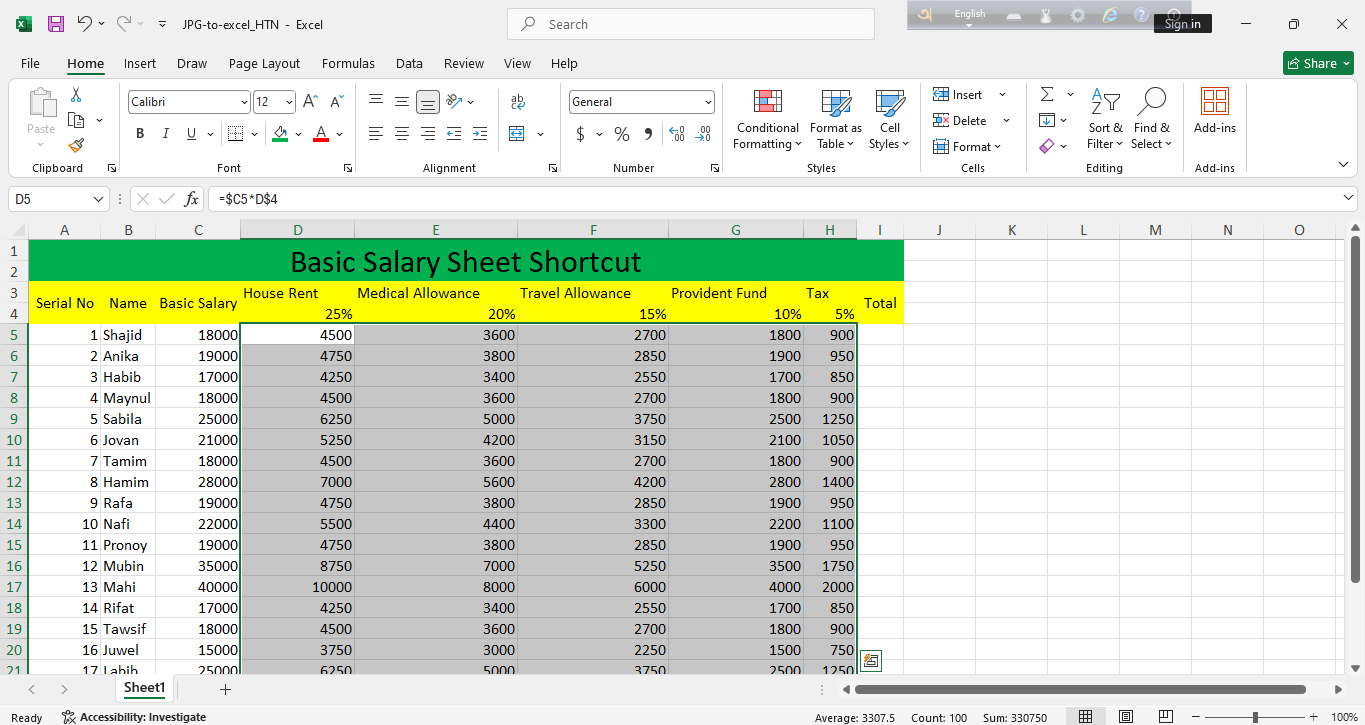1365x725 pixels.
Task: Toggle Italic formatting
Action: pos(165,134)
